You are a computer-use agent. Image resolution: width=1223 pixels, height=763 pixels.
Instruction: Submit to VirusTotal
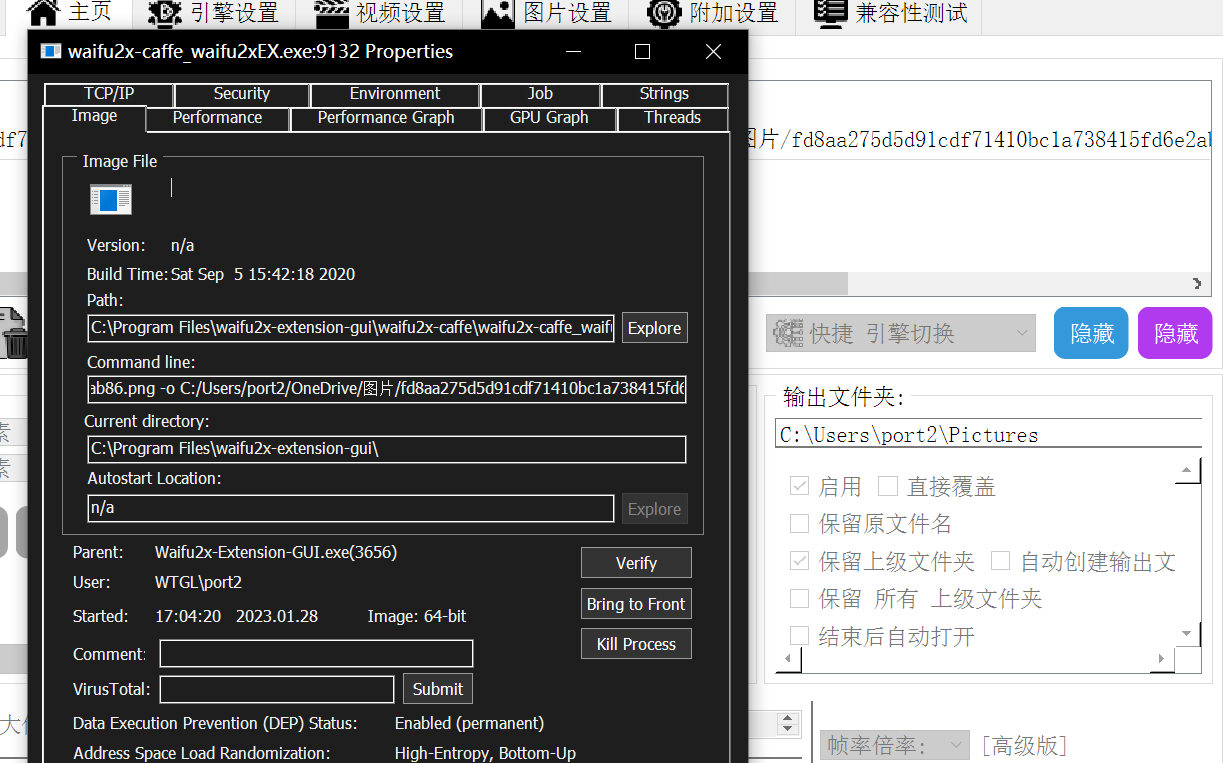(438, 689)
